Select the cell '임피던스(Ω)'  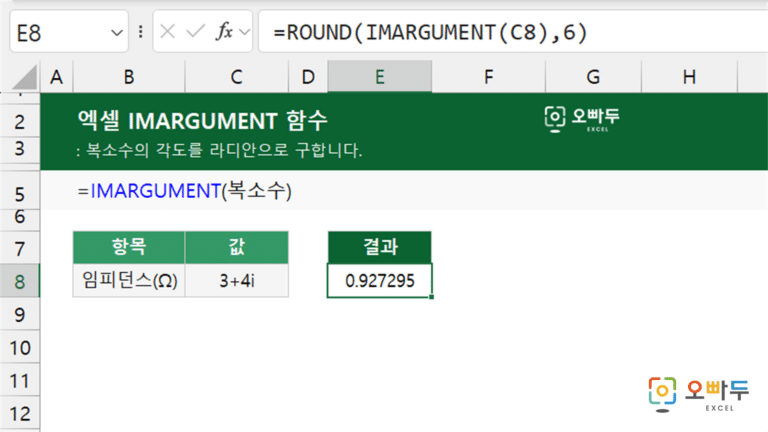[129, 281]
